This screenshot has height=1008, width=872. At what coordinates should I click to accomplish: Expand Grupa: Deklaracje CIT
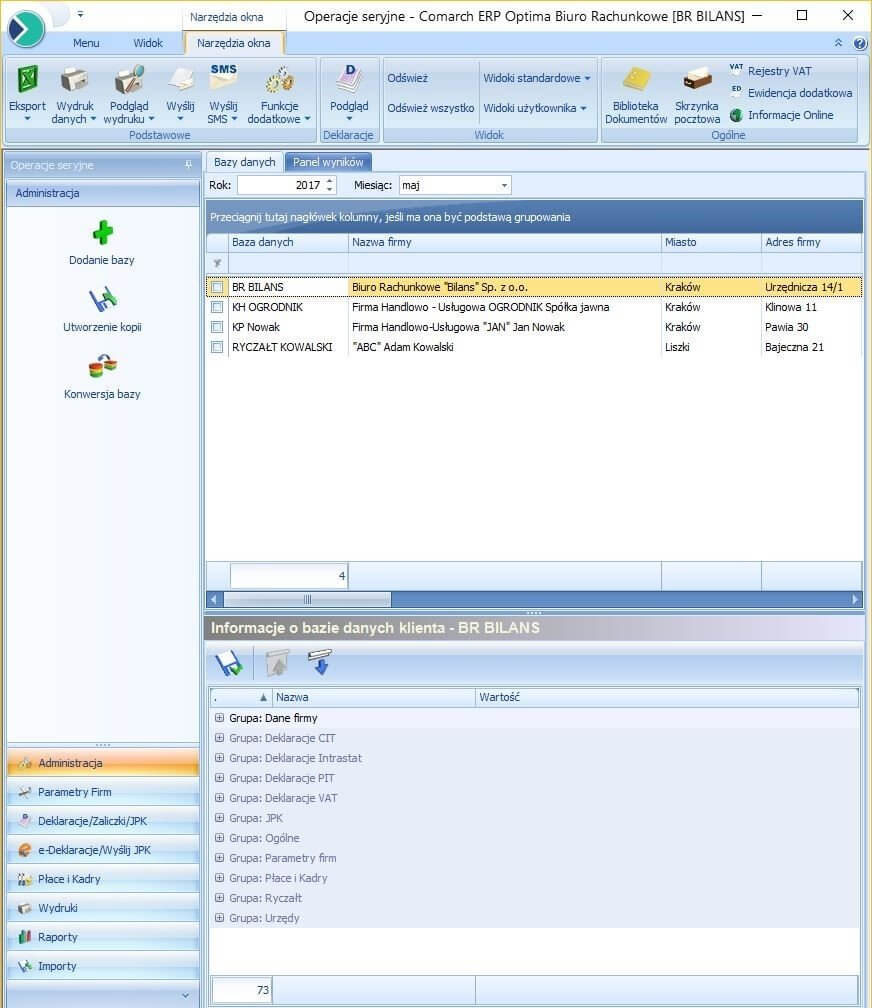219,738
